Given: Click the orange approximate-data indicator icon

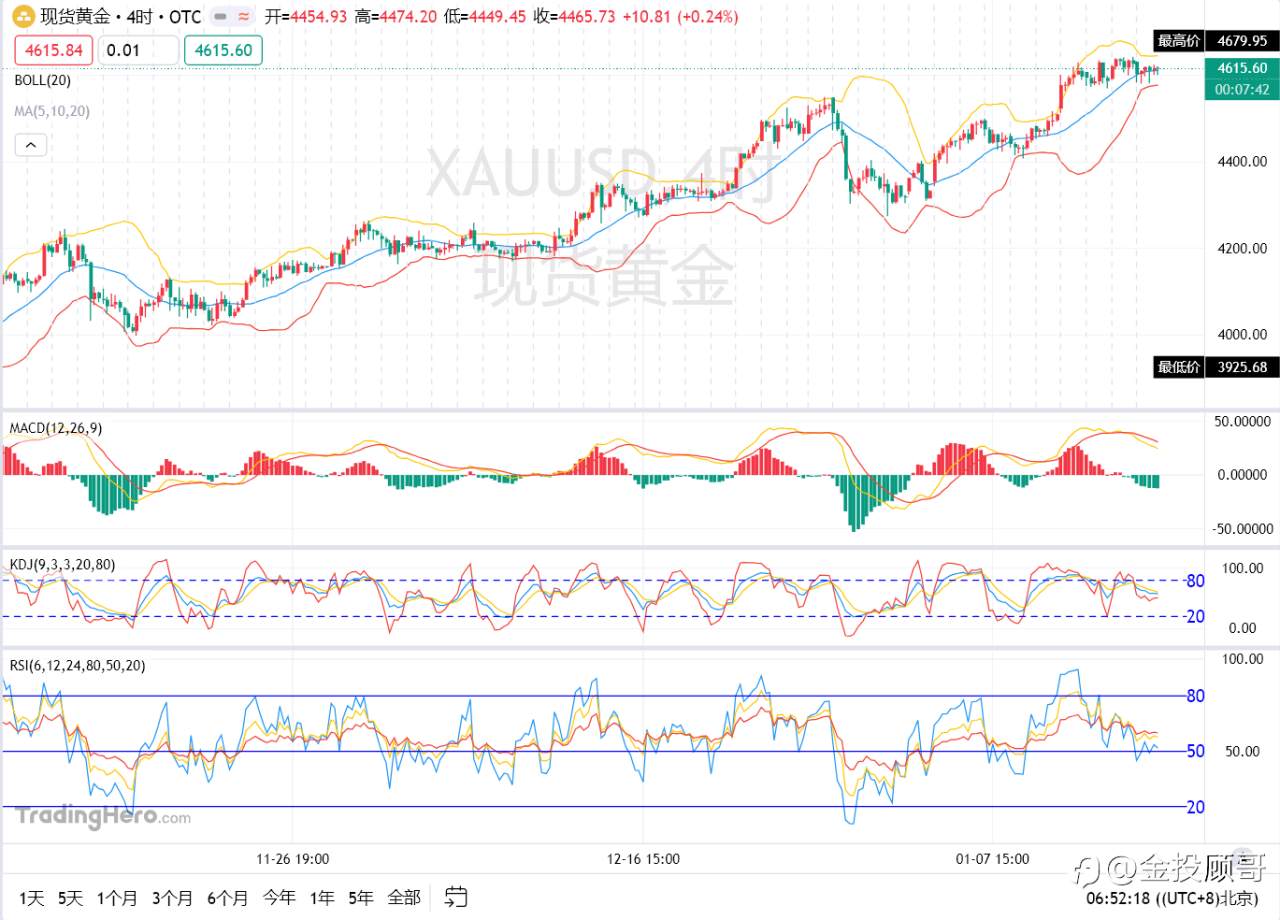Looking at the screenshot, I should coord(243,17).
